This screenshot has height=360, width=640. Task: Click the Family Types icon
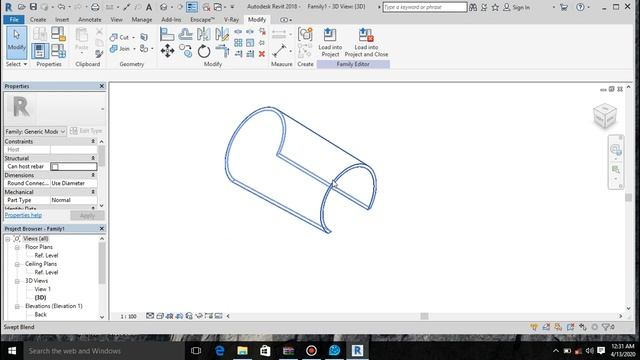58,51
